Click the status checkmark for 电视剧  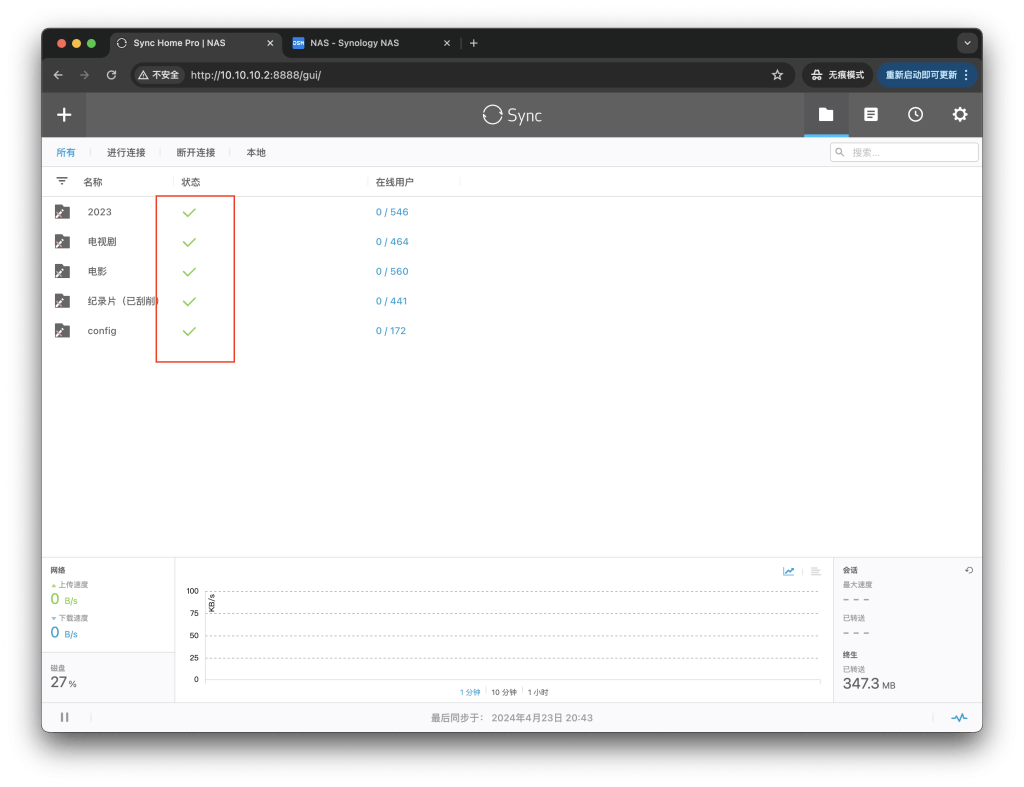pos(189,242)
